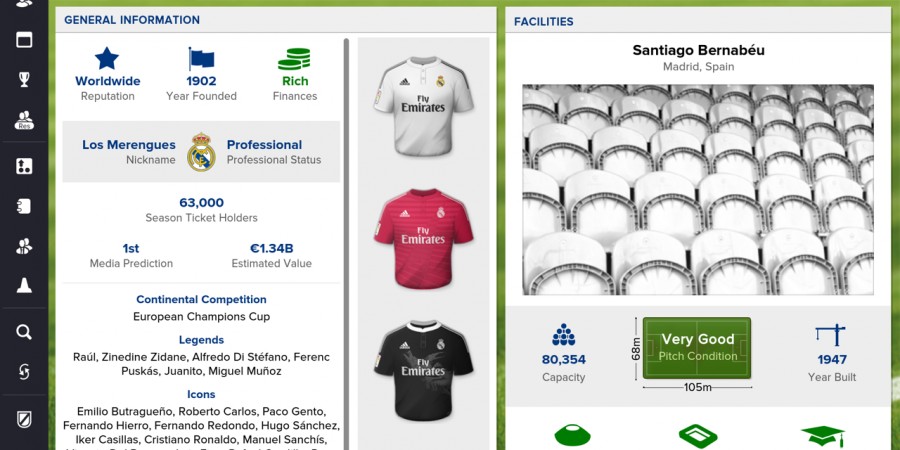Click the Real Madrid club crest
Image resolution: width=900 pixels, height=450 pixels.
(201, 152)
